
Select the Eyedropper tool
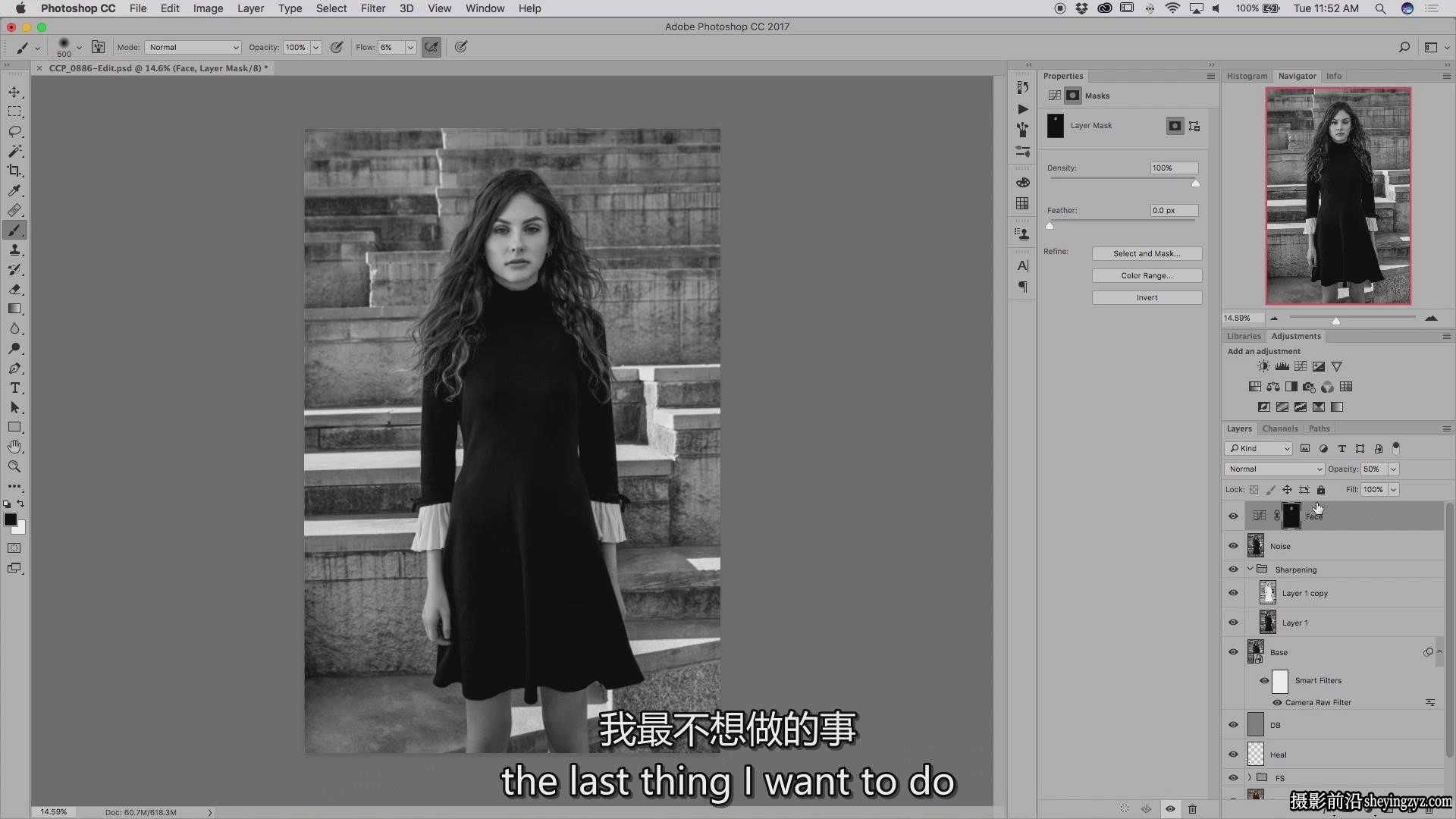[14, 190]
